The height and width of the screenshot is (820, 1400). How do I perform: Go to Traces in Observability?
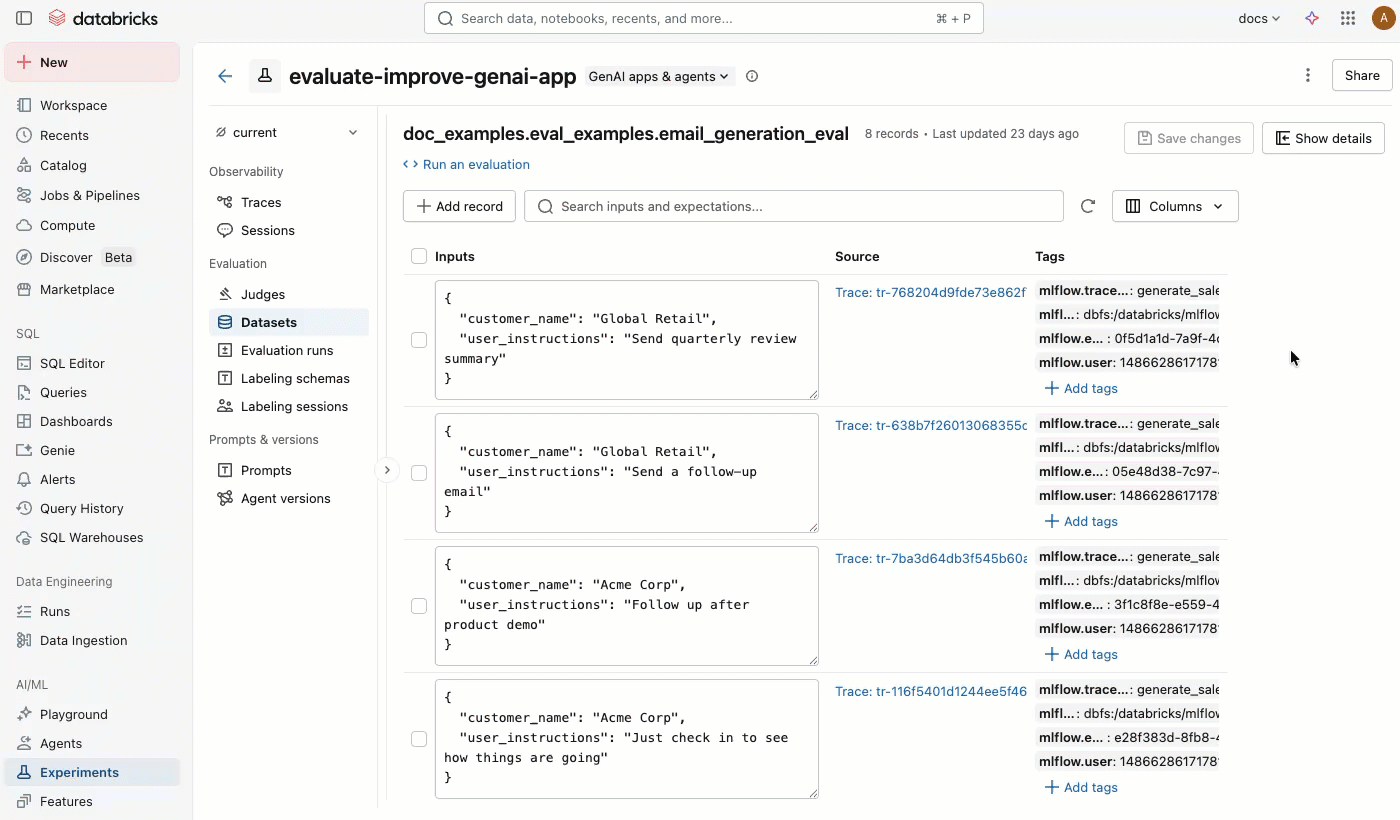(x=261, y=202)
